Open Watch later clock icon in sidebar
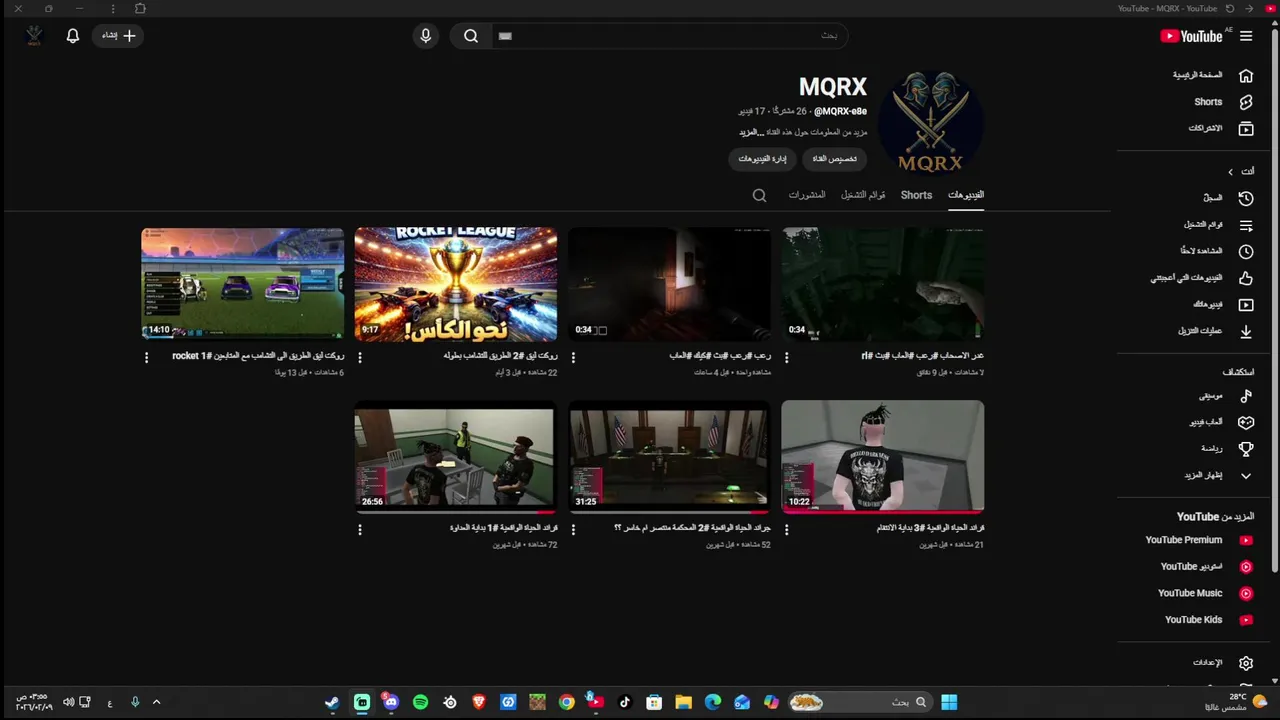Screen dimensions: 1280x720 pos(1246,252)
